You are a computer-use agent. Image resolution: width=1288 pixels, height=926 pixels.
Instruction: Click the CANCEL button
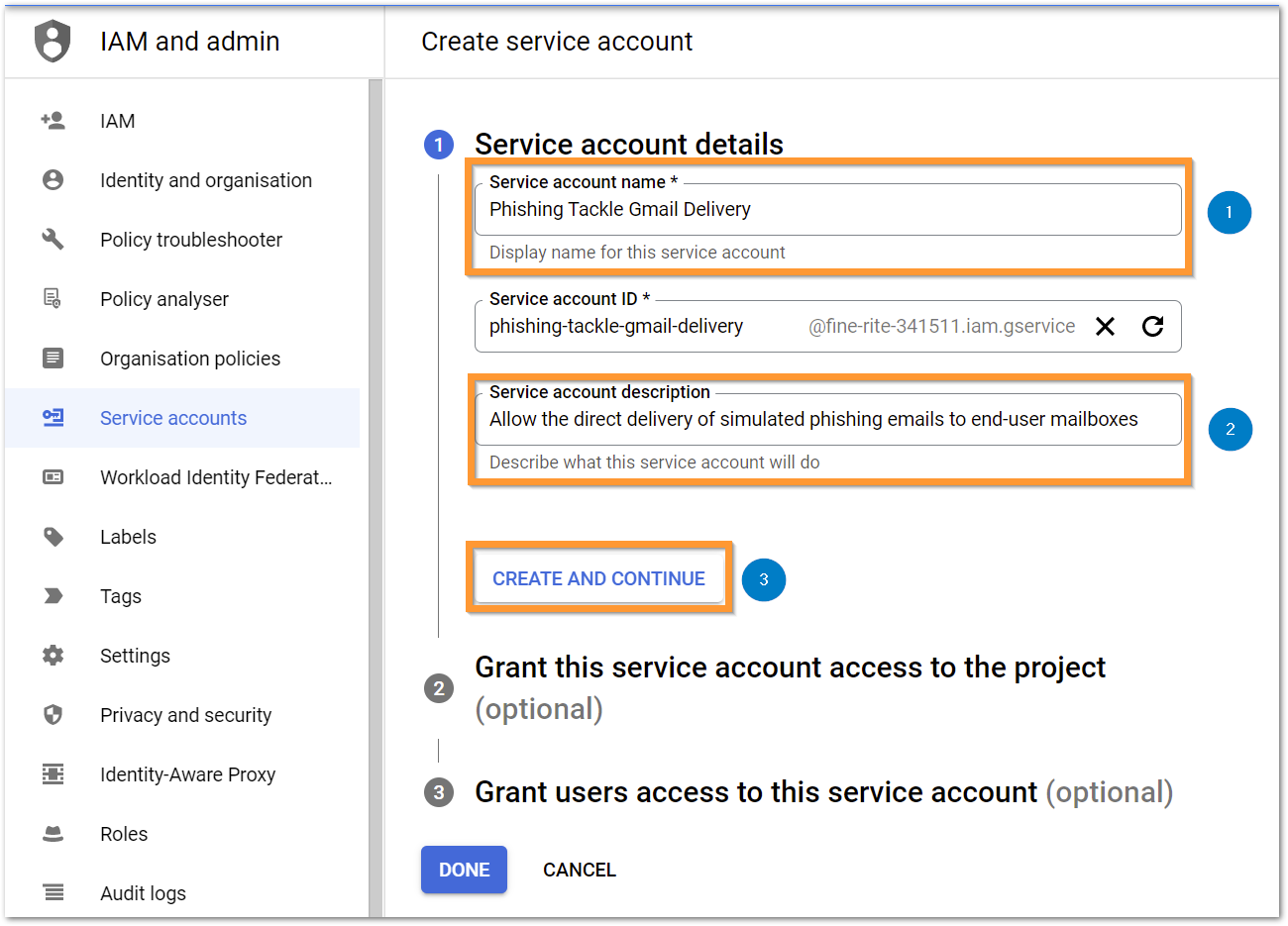pyautogui.click(x=580, y=870)
